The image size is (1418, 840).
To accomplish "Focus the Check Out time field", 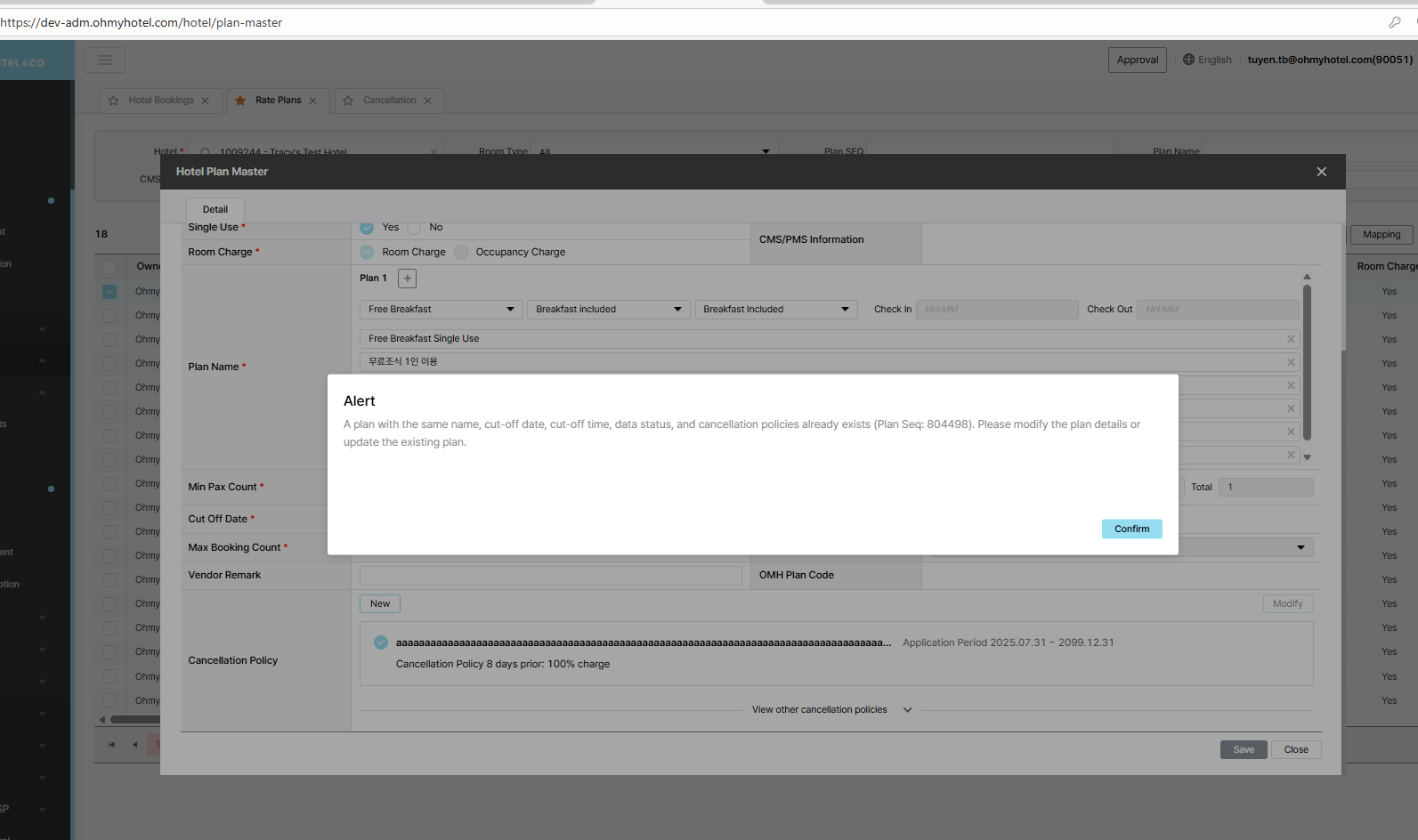I will [1218, 310].
